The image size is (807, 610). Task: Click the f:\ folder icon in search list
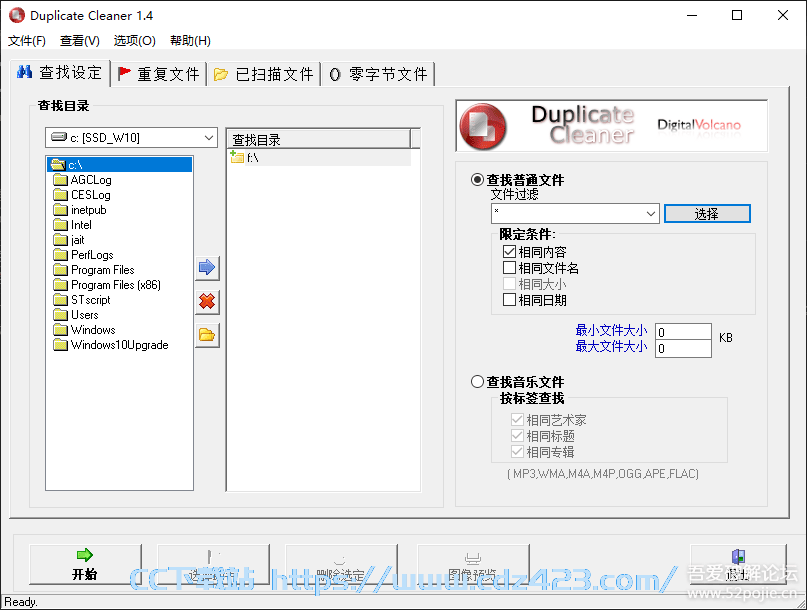(x=237, y=157)
